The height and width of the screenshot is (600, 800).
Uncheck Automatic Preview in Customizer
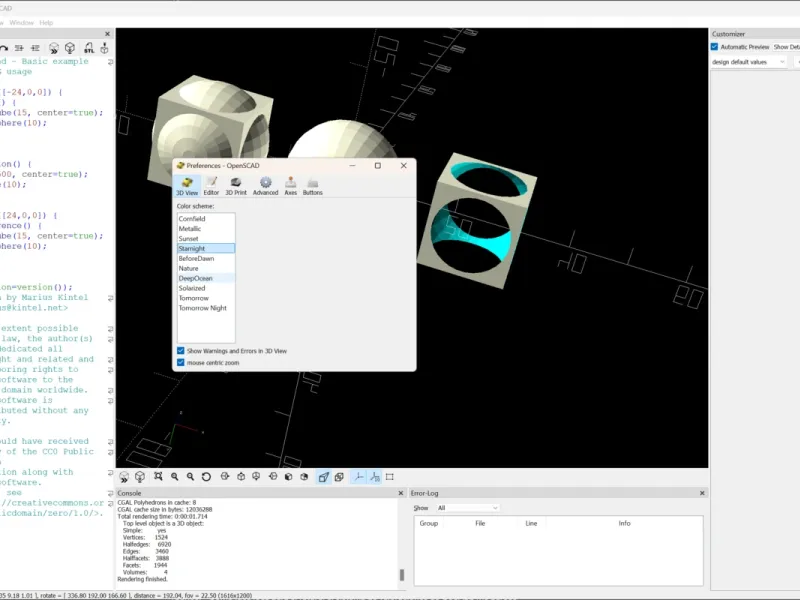pos(715,47)
